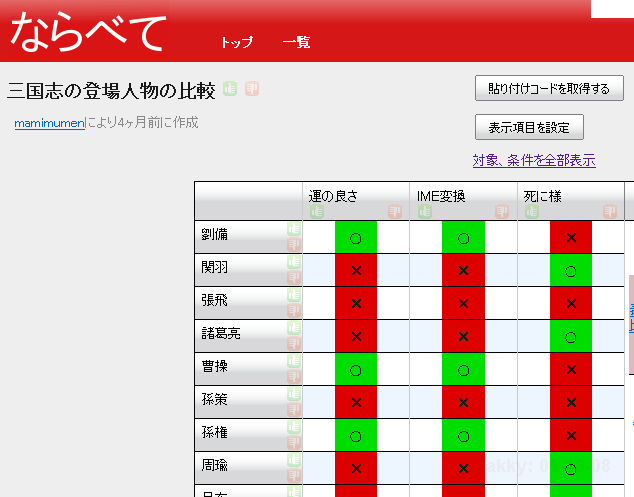Click the 孫権 row label
This screenshot has height=497, width=634.
pos(215,432)
